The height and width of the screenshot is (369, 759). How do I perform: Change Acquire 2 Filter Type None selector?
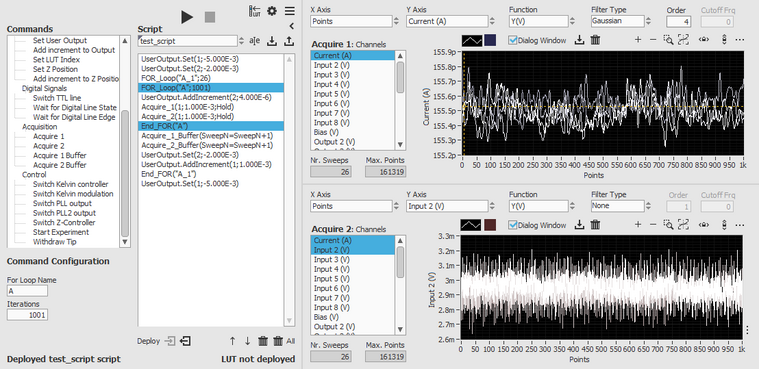pyautogui.click(x=618, y=206)
